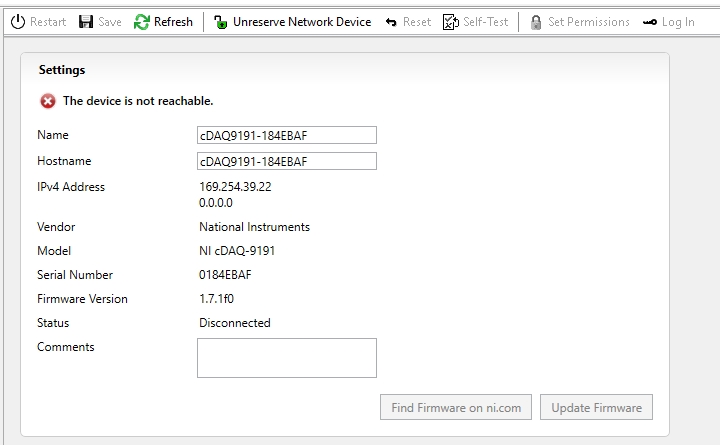Select the Disconnected status value
720x445 pixels.
[235, 322]
